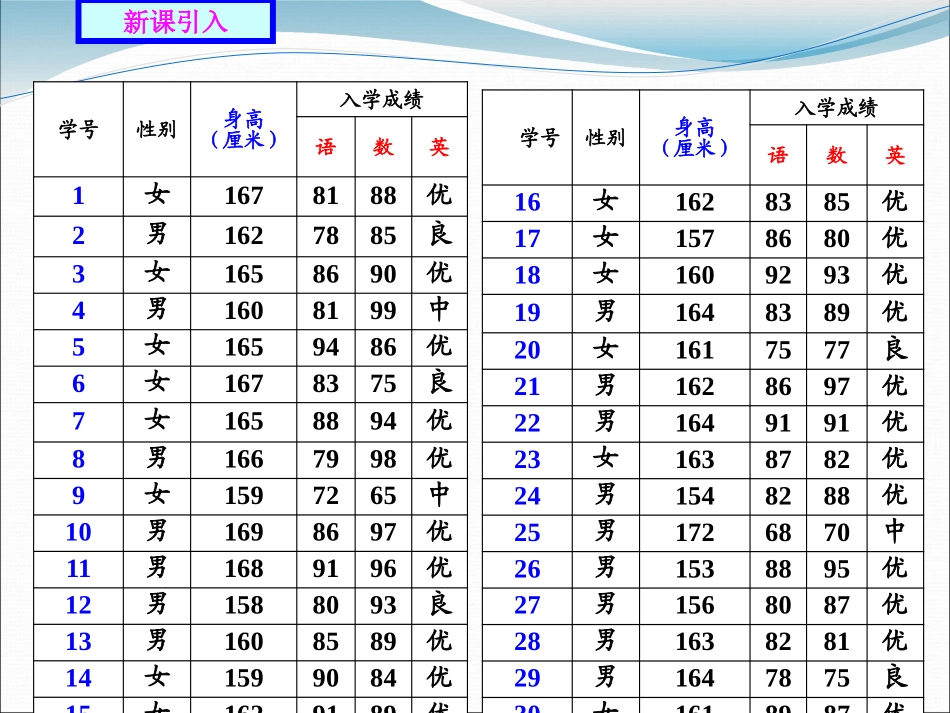The image size is (950, 713).
Task: Select red 数 header above student 16's table
Action: (836, 156)
